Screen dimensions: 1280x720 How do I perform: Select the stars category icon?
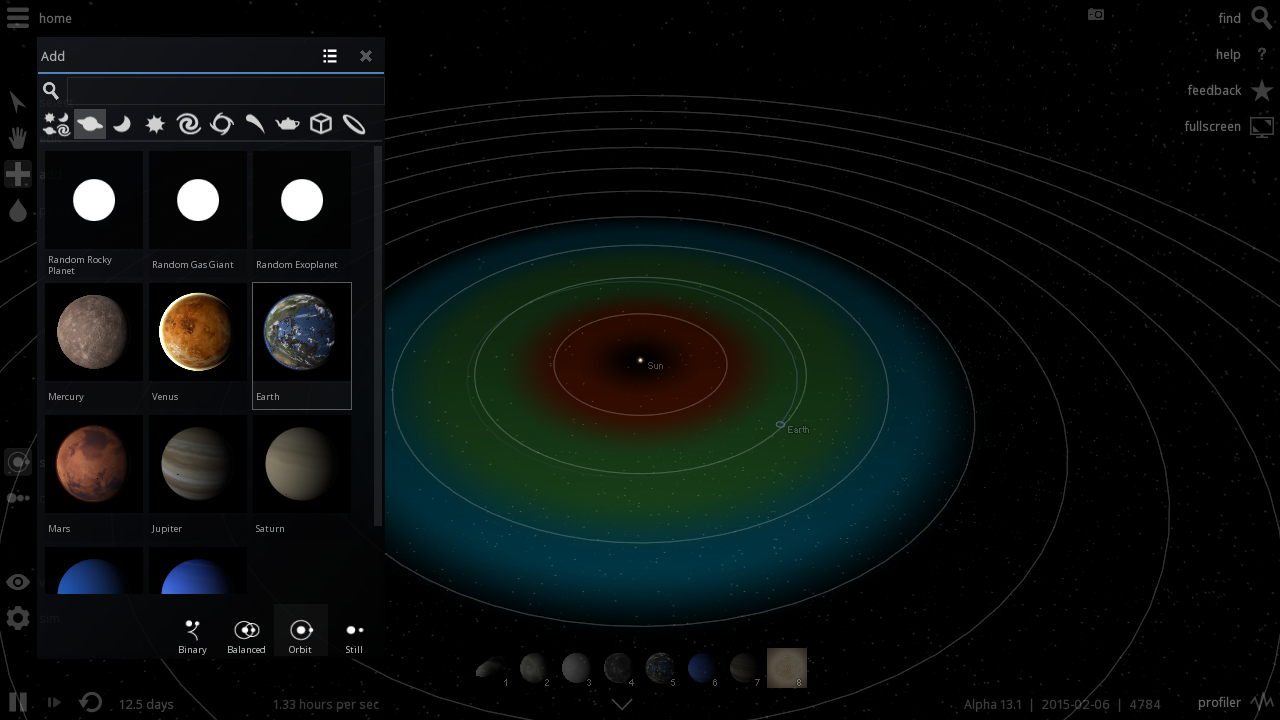click(155, 124)
